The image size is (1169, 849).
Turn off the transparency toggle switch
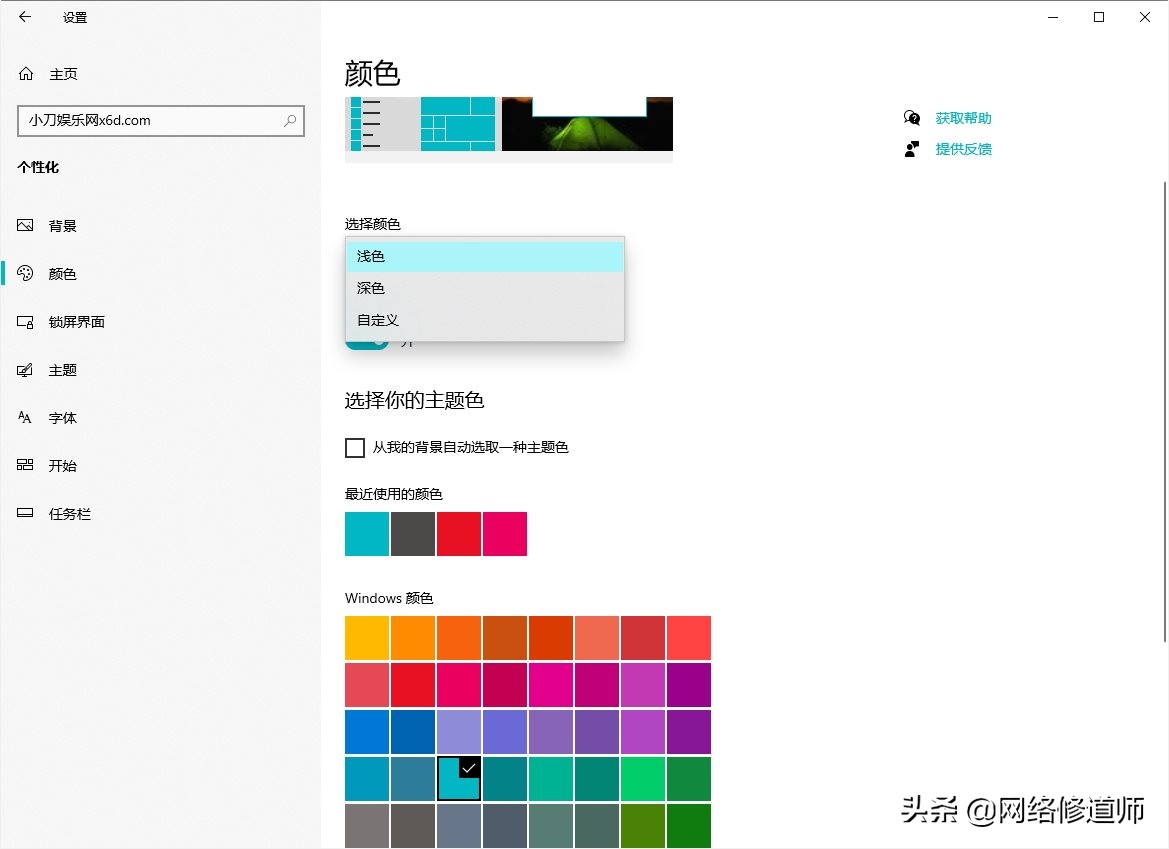(366, 340)
